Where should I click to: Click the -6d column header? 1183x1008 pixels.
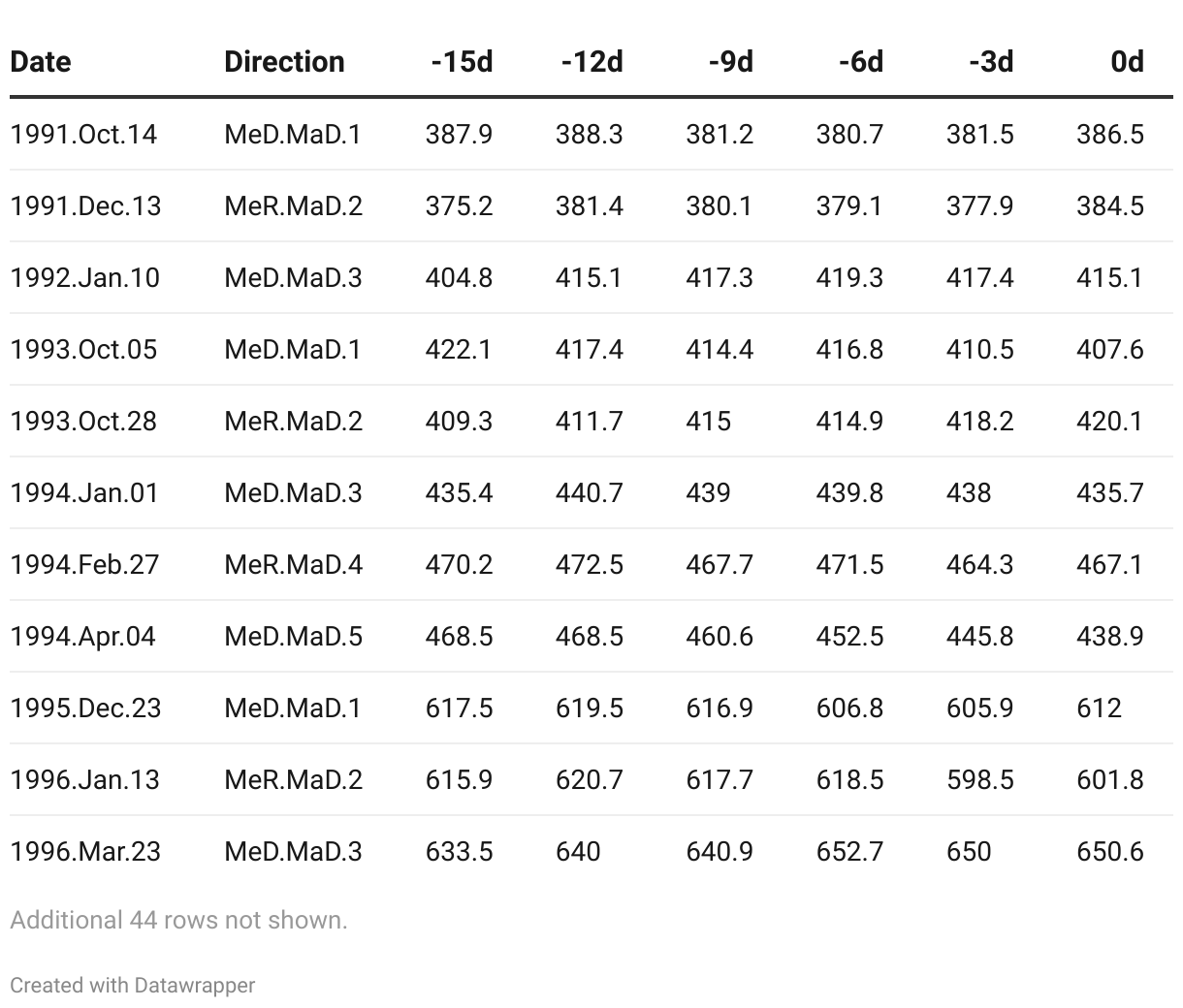(861, 62)
